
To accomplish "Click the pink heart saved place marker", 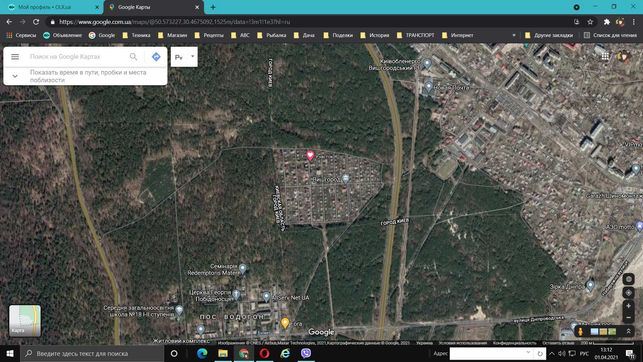I will tap(310, 155).
